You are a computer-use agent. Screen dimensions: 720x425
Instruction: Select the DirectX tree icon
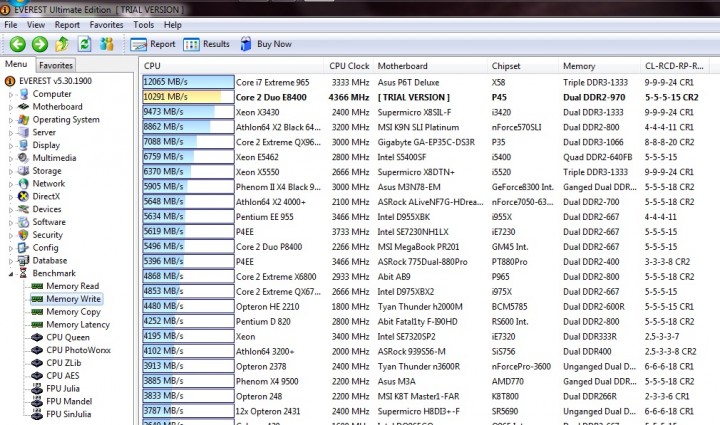[23, 196]
